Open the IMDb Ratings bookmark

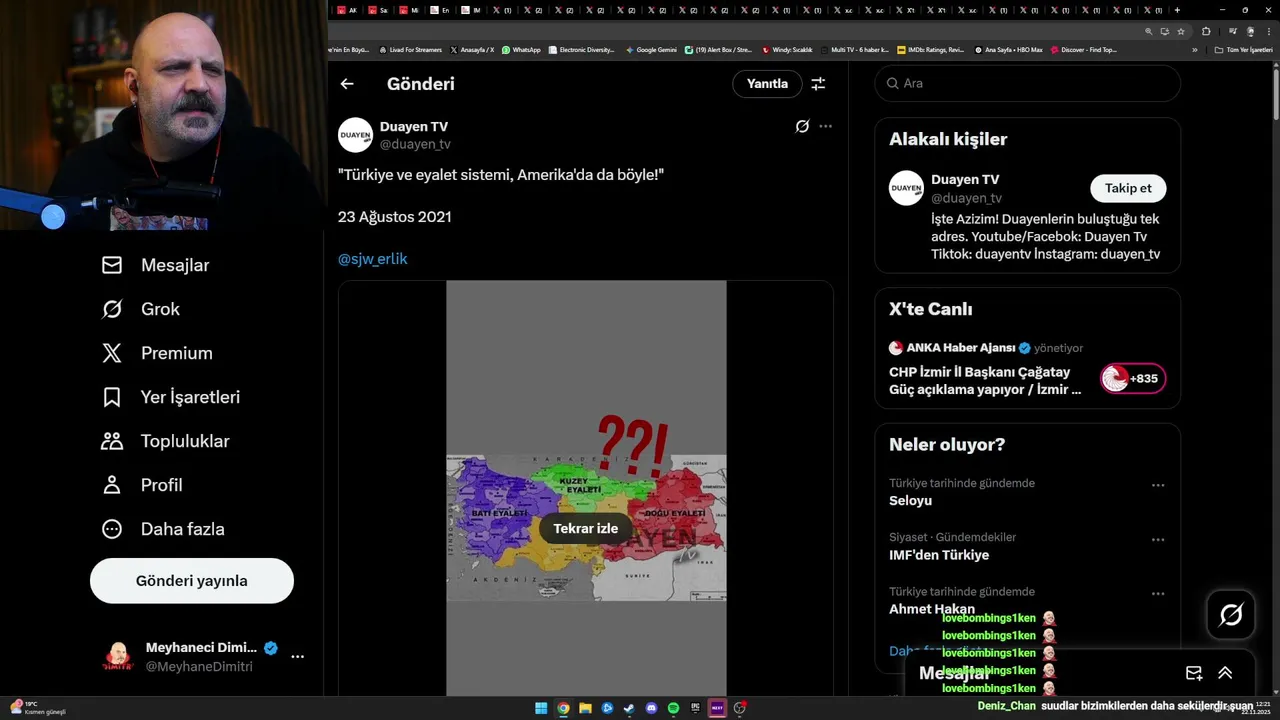point(930,49)
